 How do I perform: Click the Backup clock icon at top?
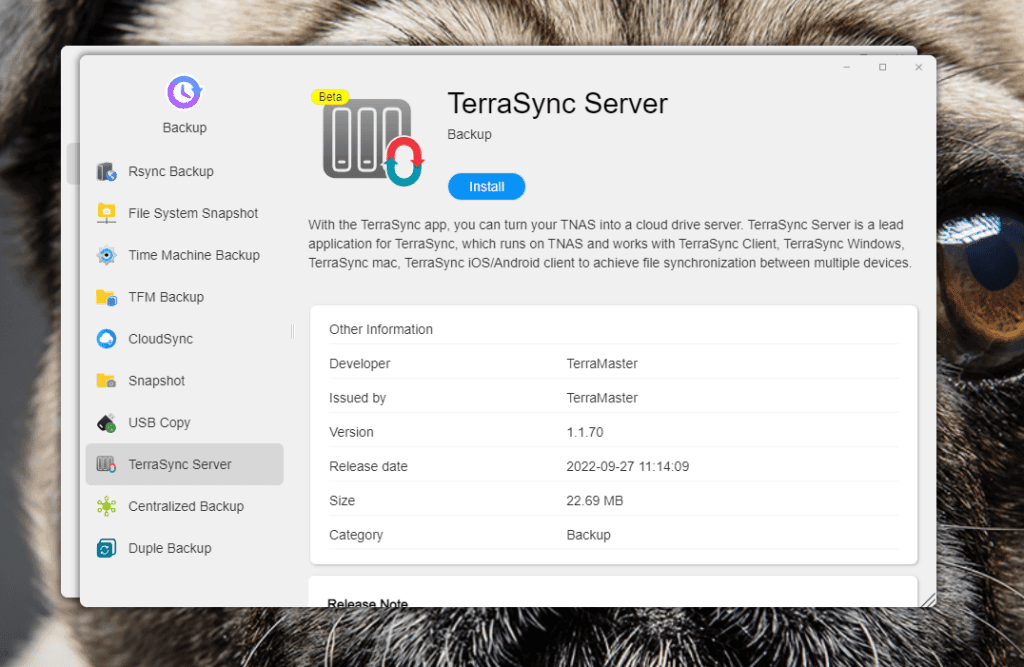click(184, 92)
